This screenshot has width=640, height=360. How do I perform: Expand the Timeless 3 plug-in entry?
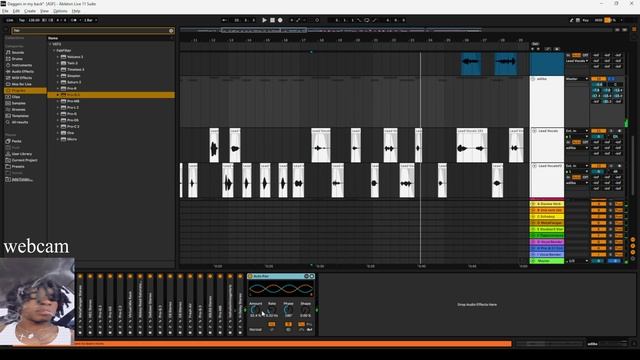coord(58,69)
